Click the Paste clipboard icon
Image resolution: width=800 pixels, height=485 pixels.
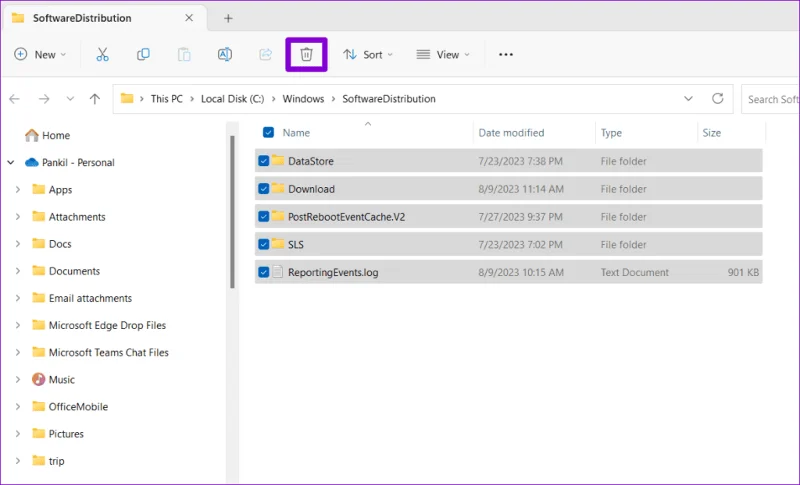point(184,55)
